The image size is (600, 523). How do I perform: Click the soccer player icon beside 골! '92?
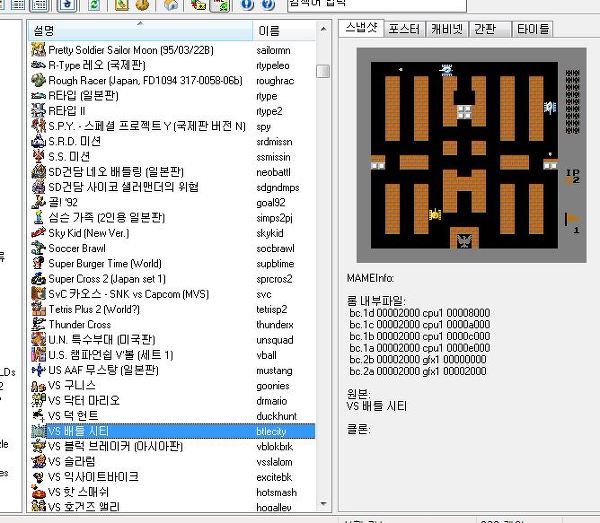pos(38,202)
